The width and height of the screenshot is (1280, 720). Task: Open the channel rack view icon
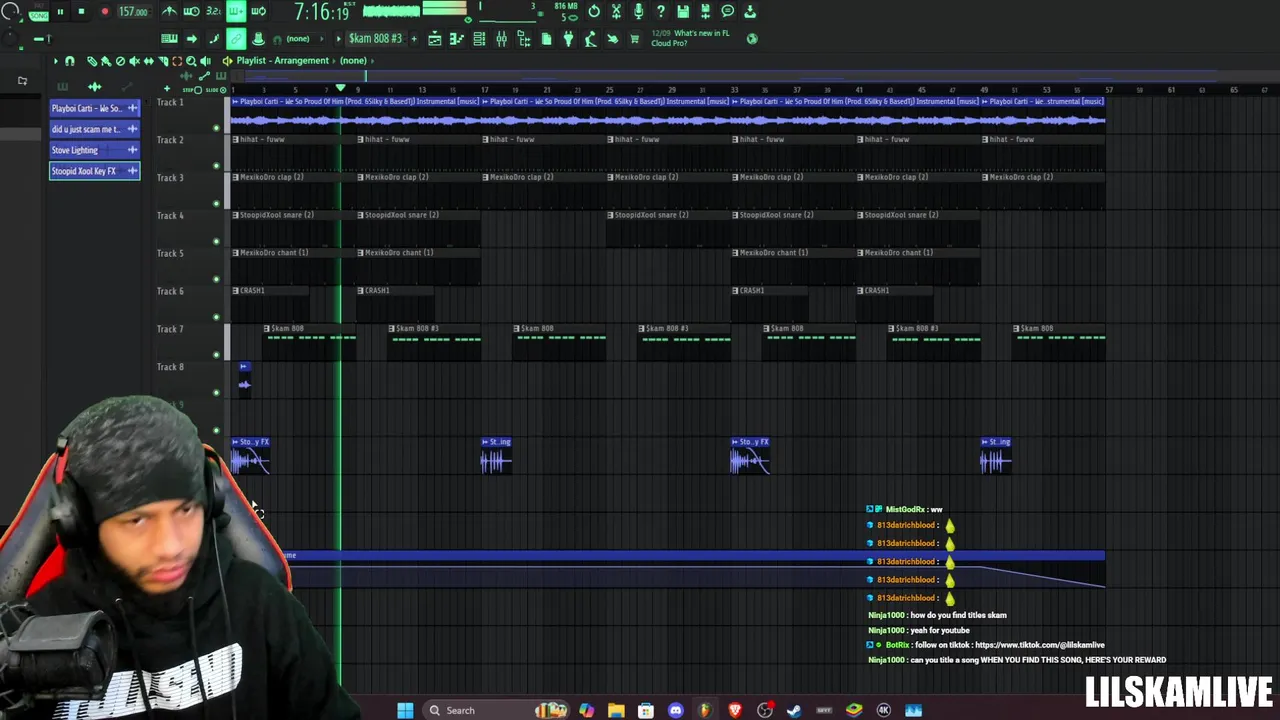[x=479, y=38]
